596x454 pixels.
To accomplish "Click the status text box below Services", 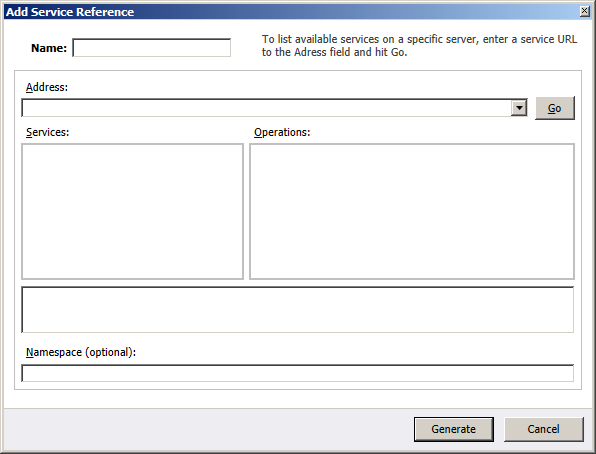I will click(298, 310).
